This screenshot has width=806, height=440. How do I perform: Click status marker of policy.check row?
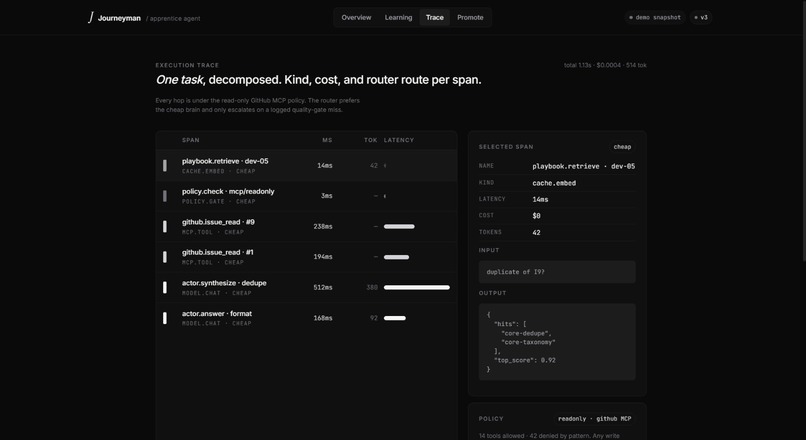[x=164, y=196]
